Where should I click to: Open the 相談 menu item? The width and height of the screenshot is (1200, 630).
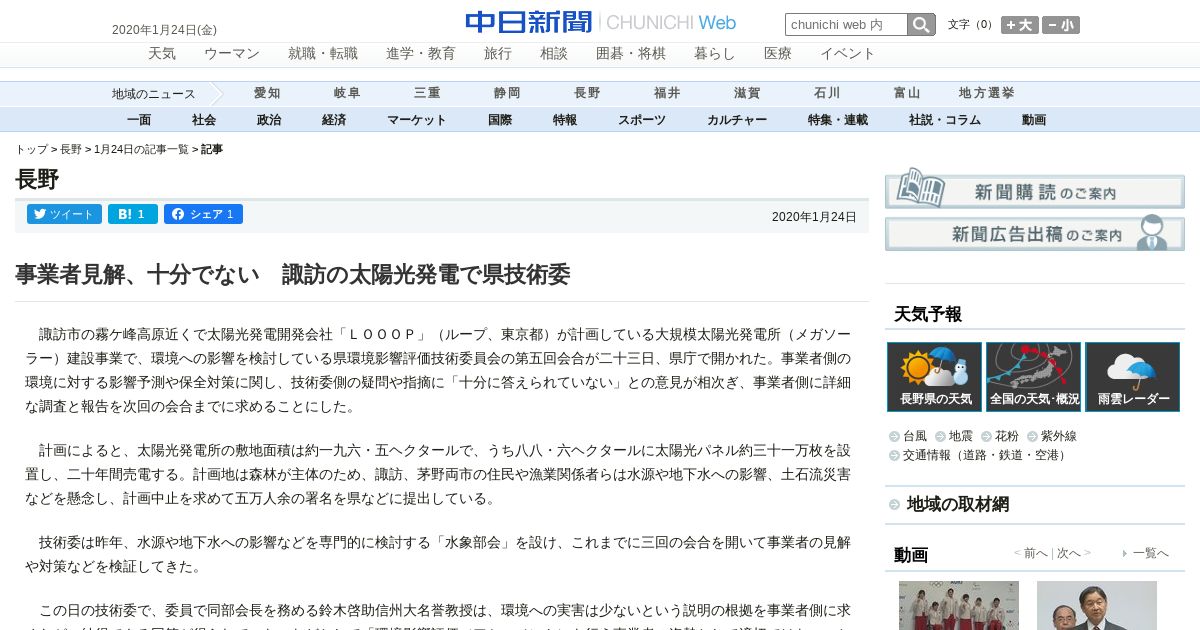click(554, 53)
